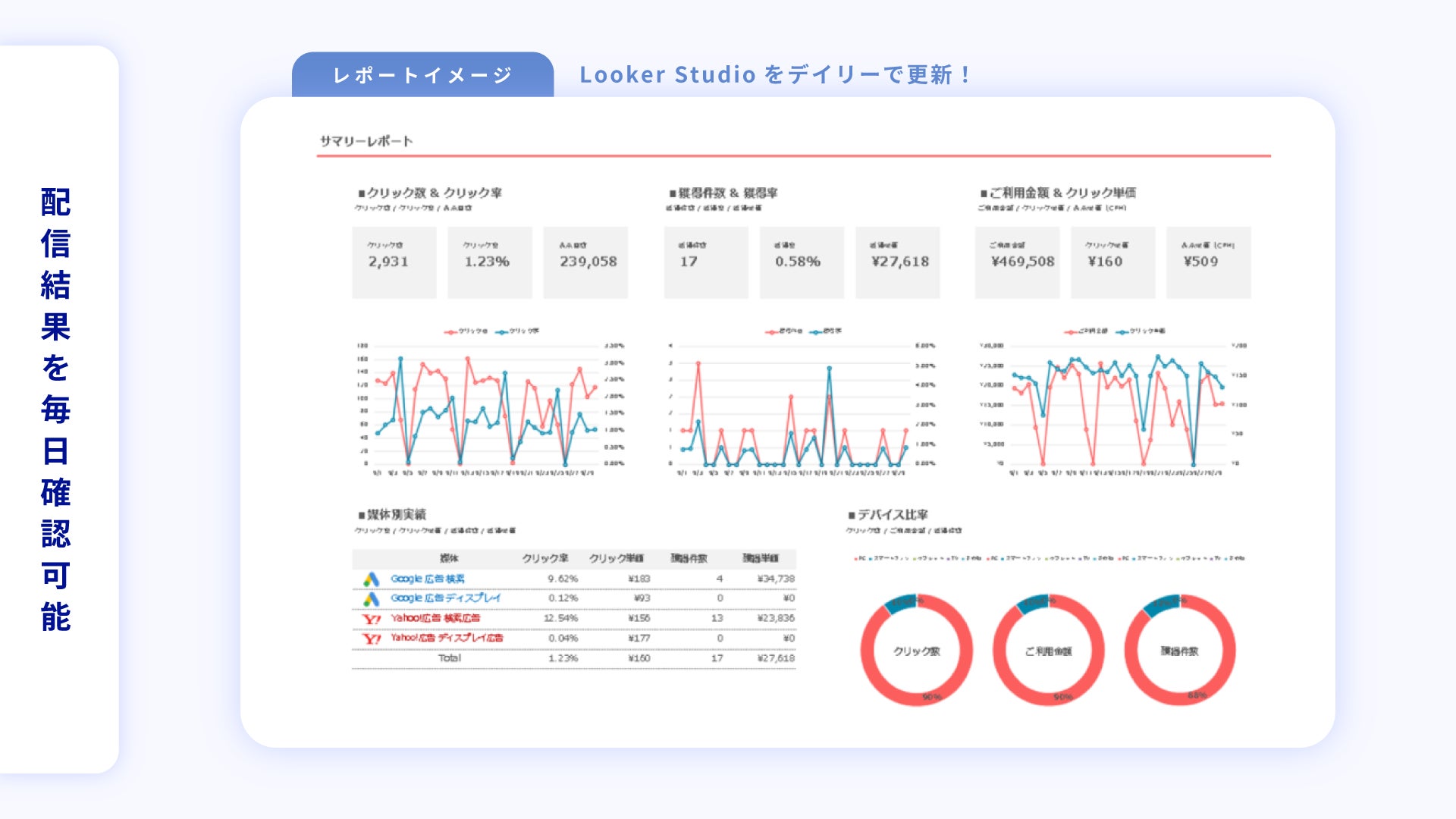This screenshot has width=1456, height=819.
Task: Click the Google Ads search row icon
Action: pos(371,579)
